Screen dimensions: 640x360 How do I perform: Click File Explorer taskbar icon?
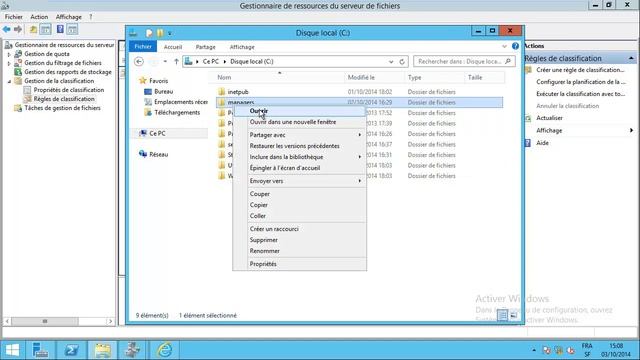[103, 350]
